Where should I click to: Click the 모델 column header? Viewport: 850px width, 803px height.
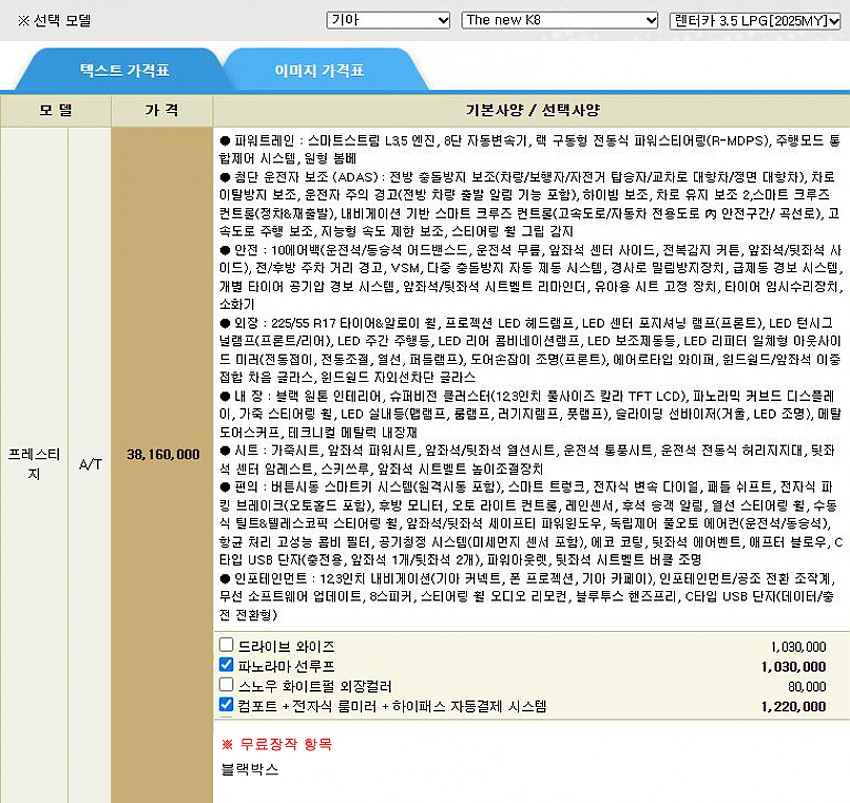pos(56,110)
